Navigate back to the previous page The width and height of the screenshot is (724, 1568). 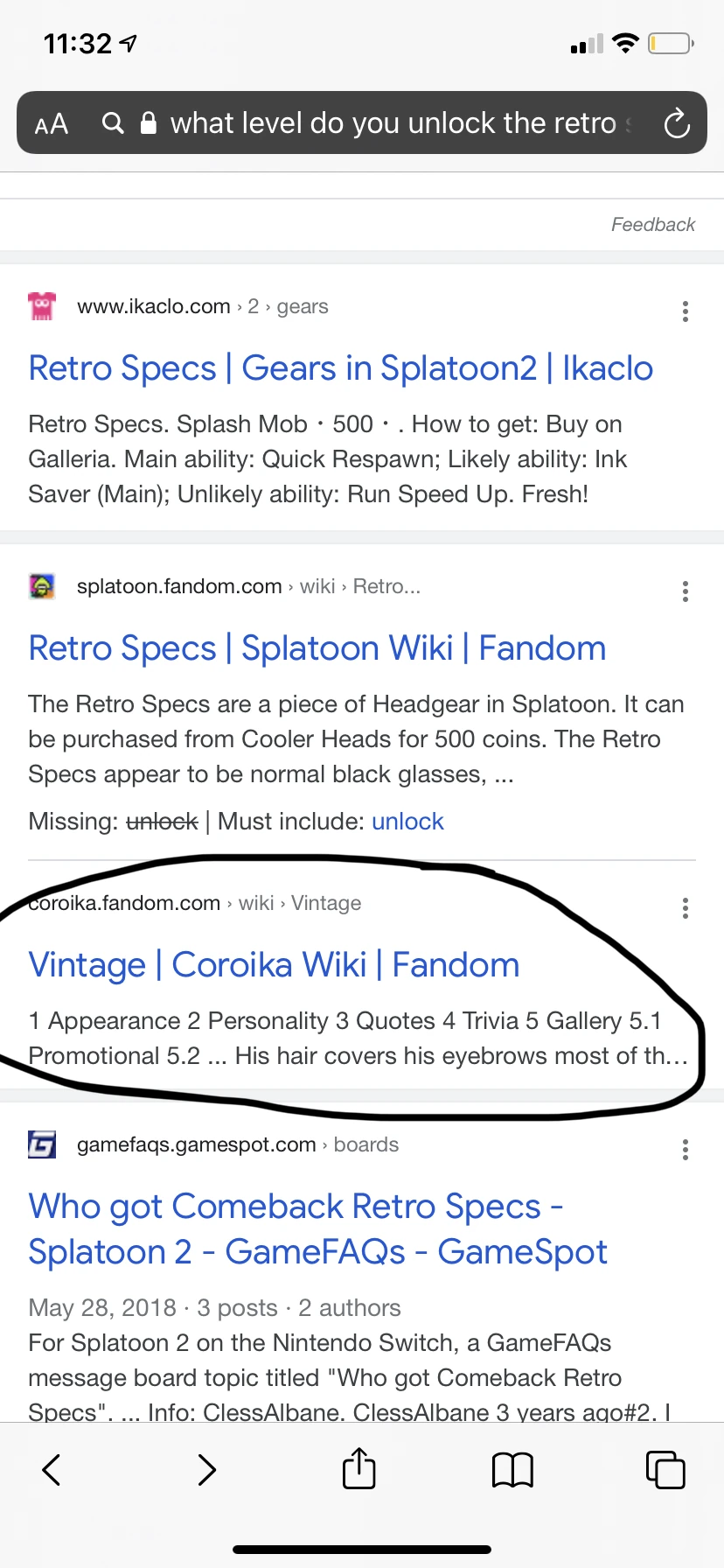pyautogui.click(x=50, y=1469)
